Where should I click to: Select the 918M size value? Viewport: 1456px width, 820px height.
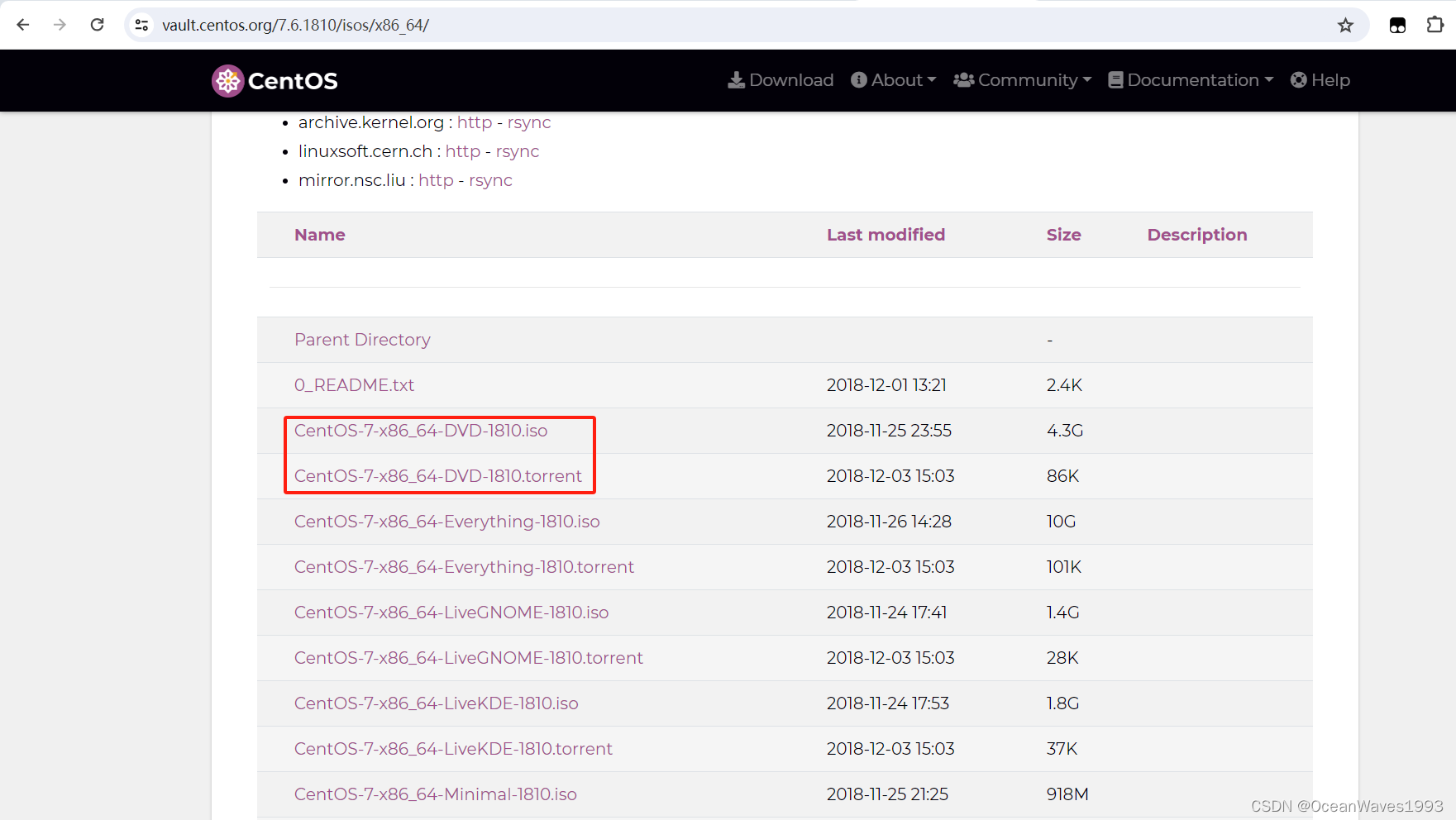1067,794
